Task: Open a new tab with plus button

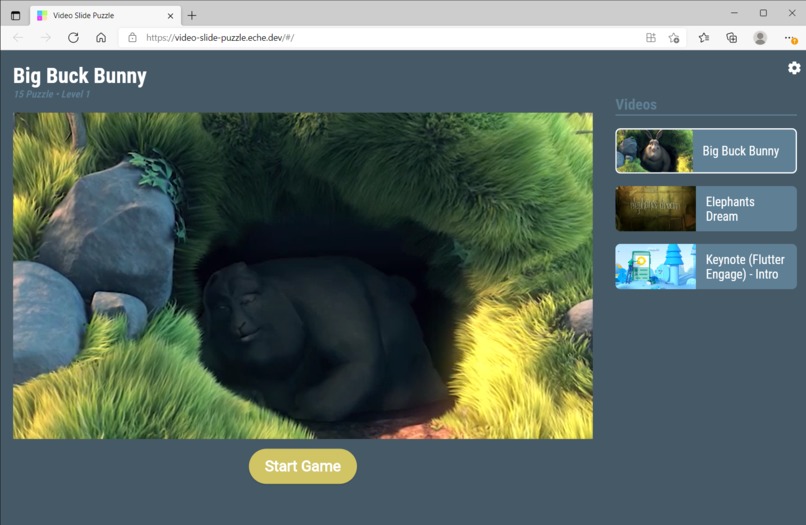Action: tap(192, 15)
